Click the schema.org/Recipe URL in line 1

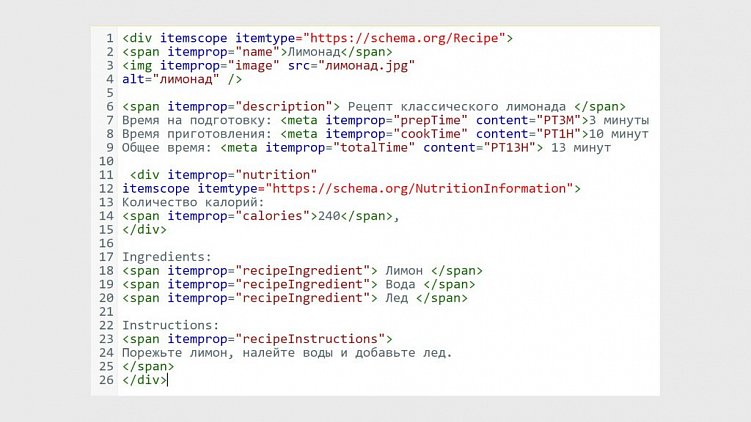pyautogui.click(x=404, y=38)
